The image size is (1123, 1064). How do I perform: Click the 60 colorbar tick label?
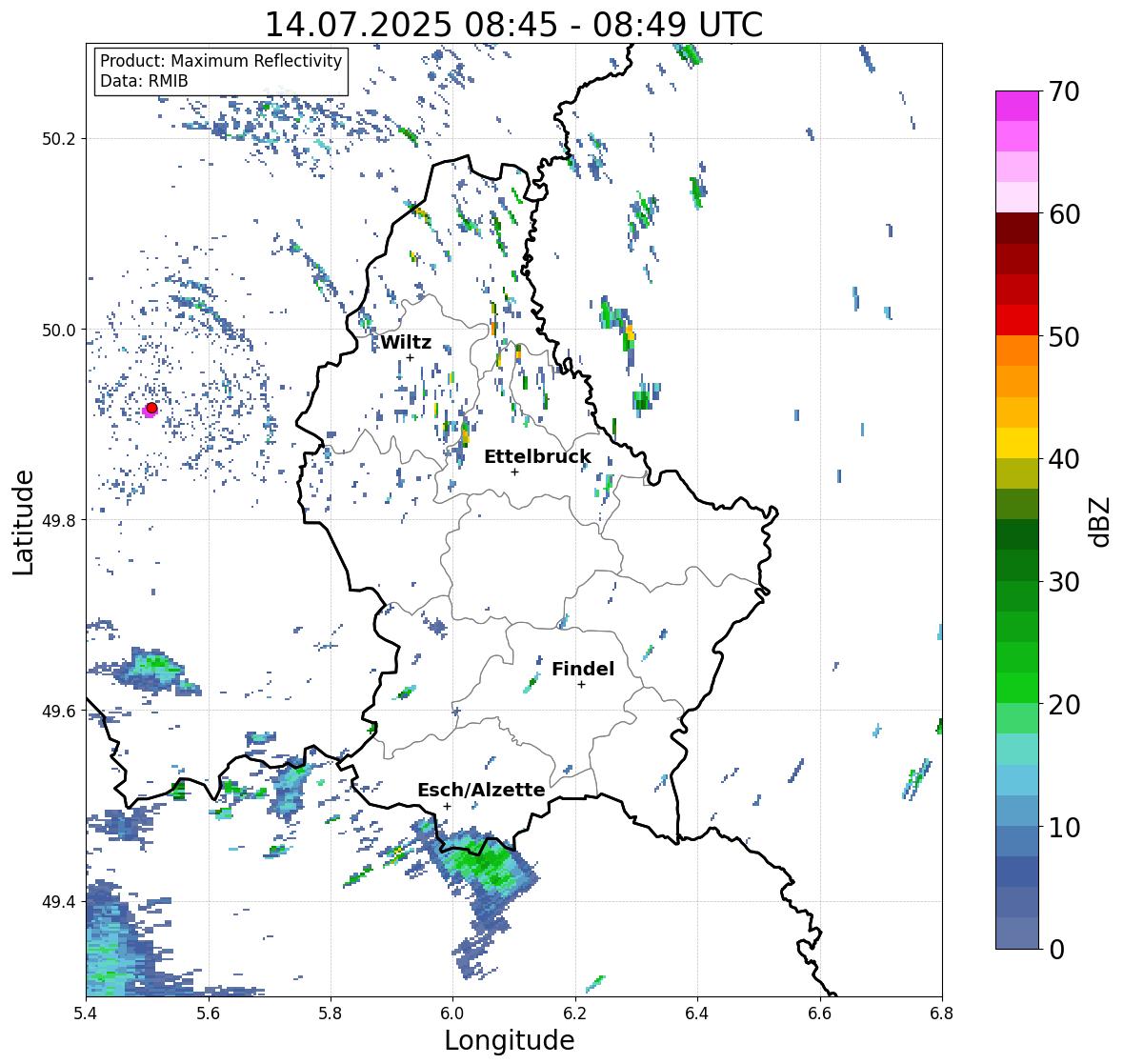[x=1064, y=214]
